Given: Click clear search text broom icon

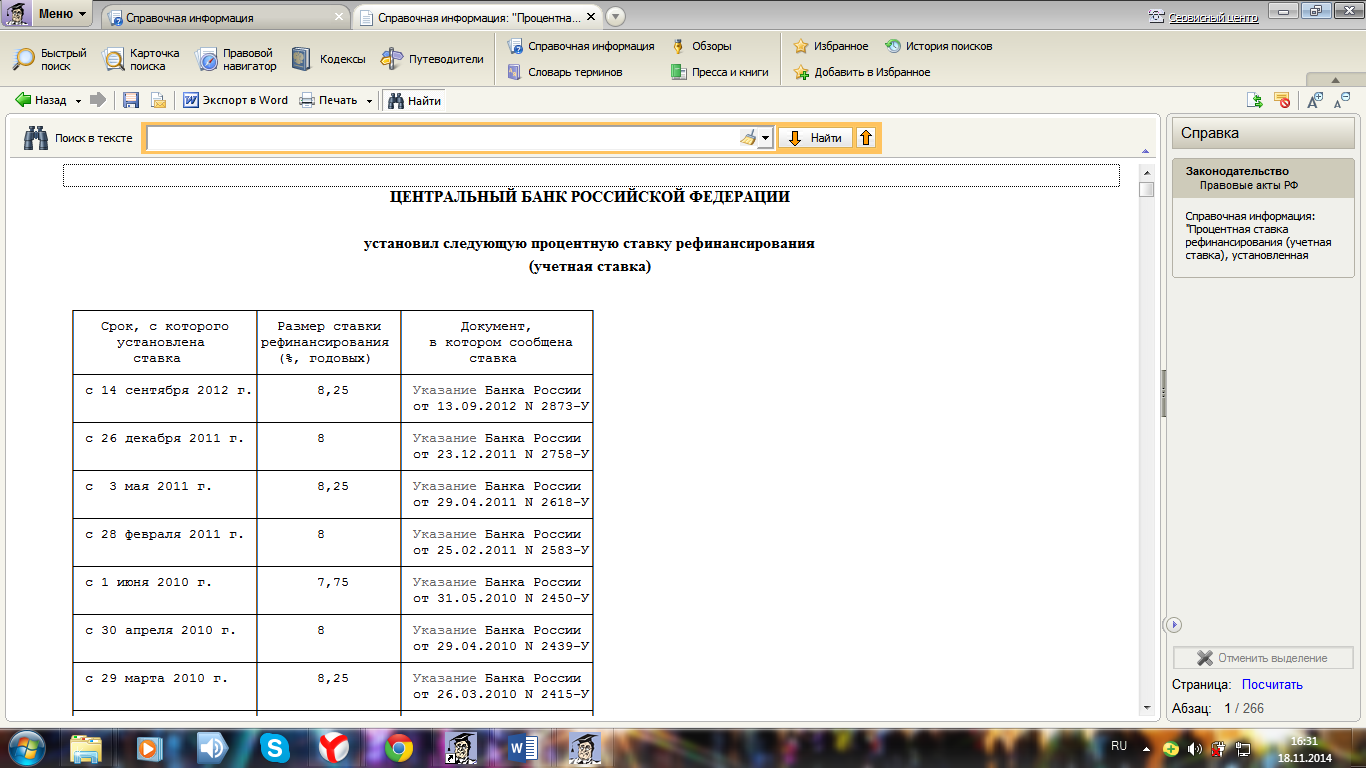Looking at the screenshot, I should tap(747, 138).
